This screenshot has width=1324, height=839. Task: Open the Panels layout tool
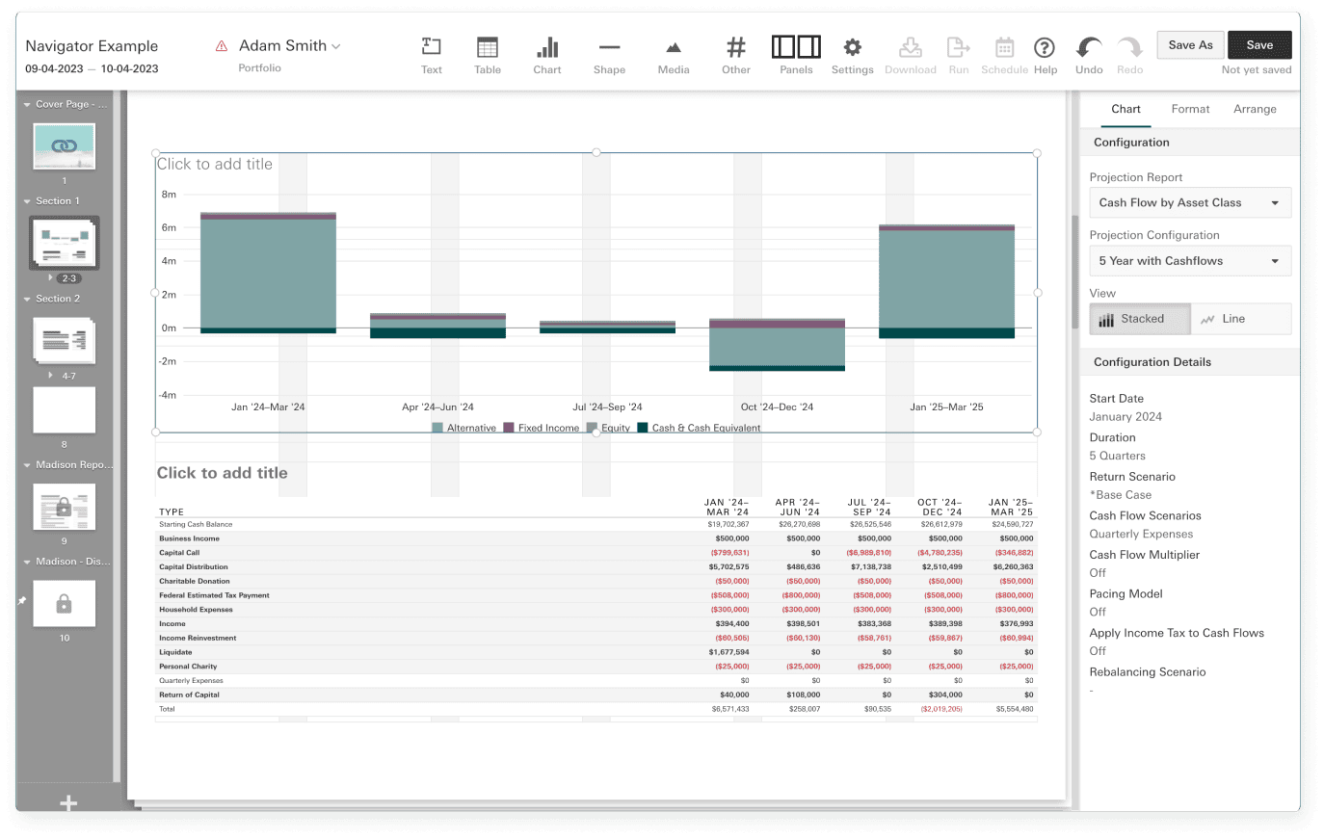796,55
